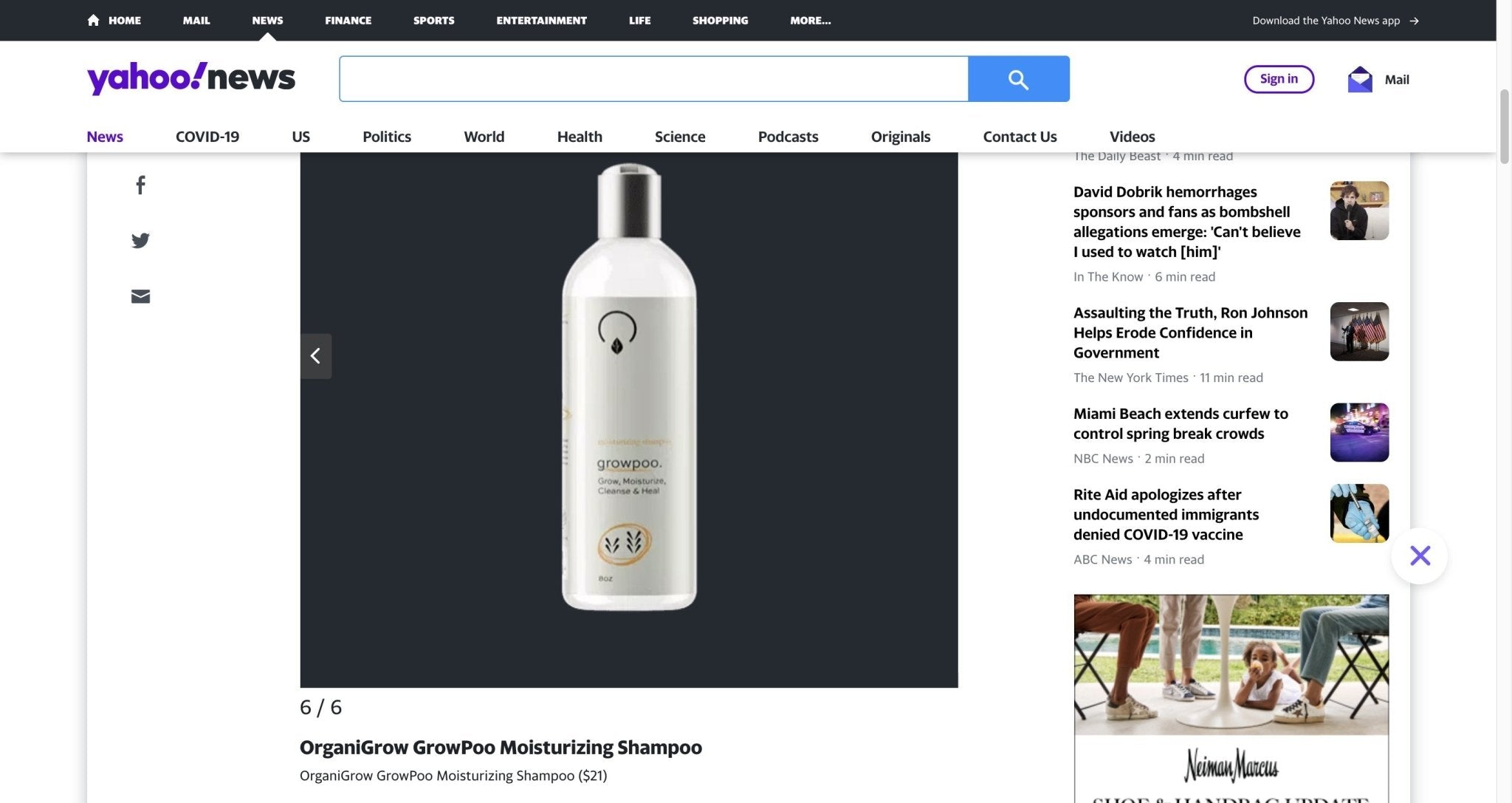Dismiss with the purple X circle button
Viewport: 1512px width, 803px height.
(1420, 556)
